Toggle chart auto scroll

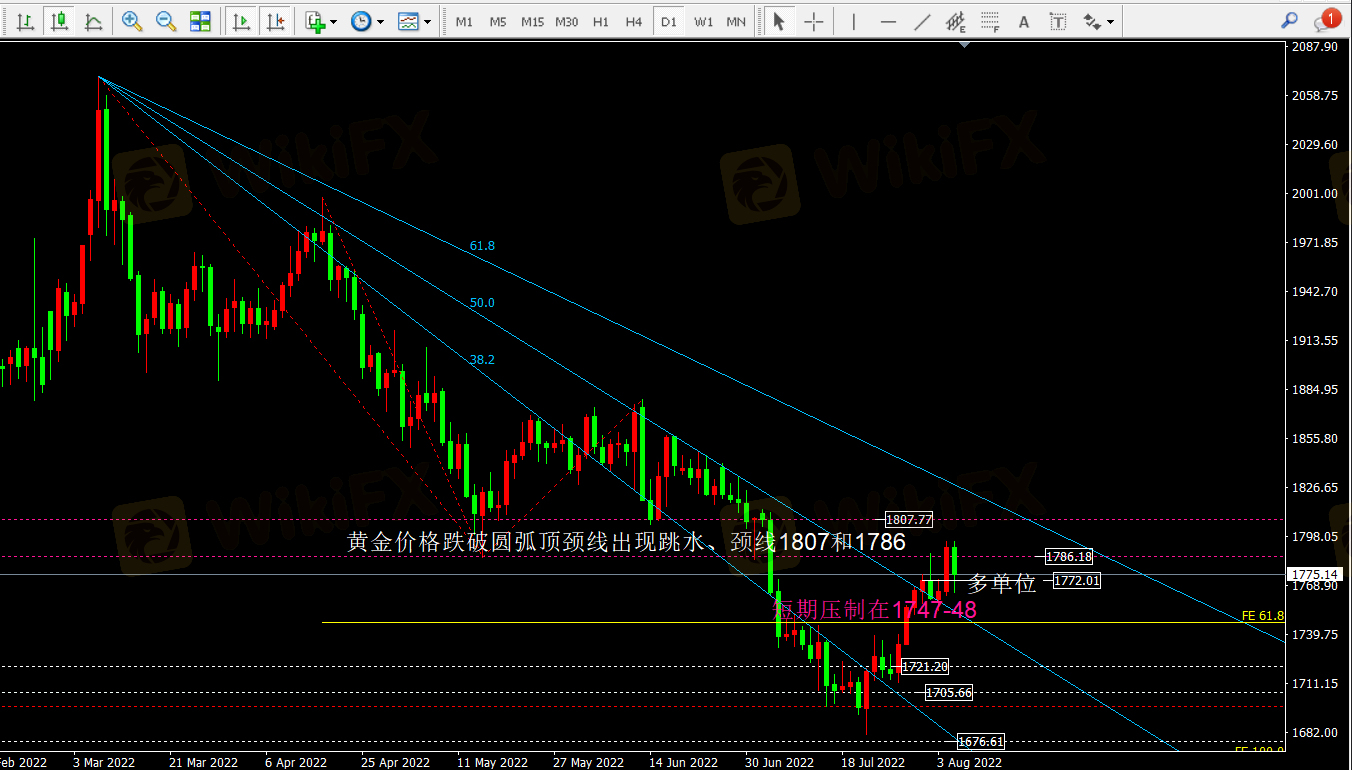240,21
